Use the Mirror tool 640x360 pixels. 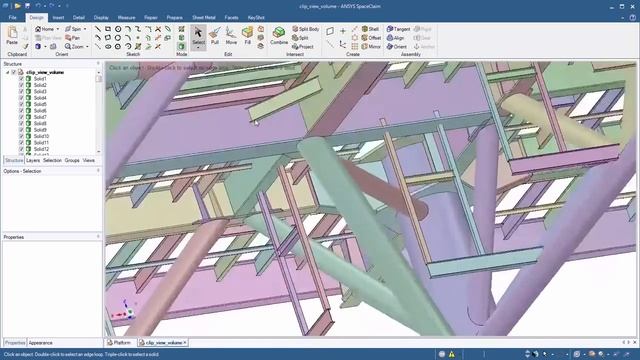pyautogui.click(x=371, y=47)
